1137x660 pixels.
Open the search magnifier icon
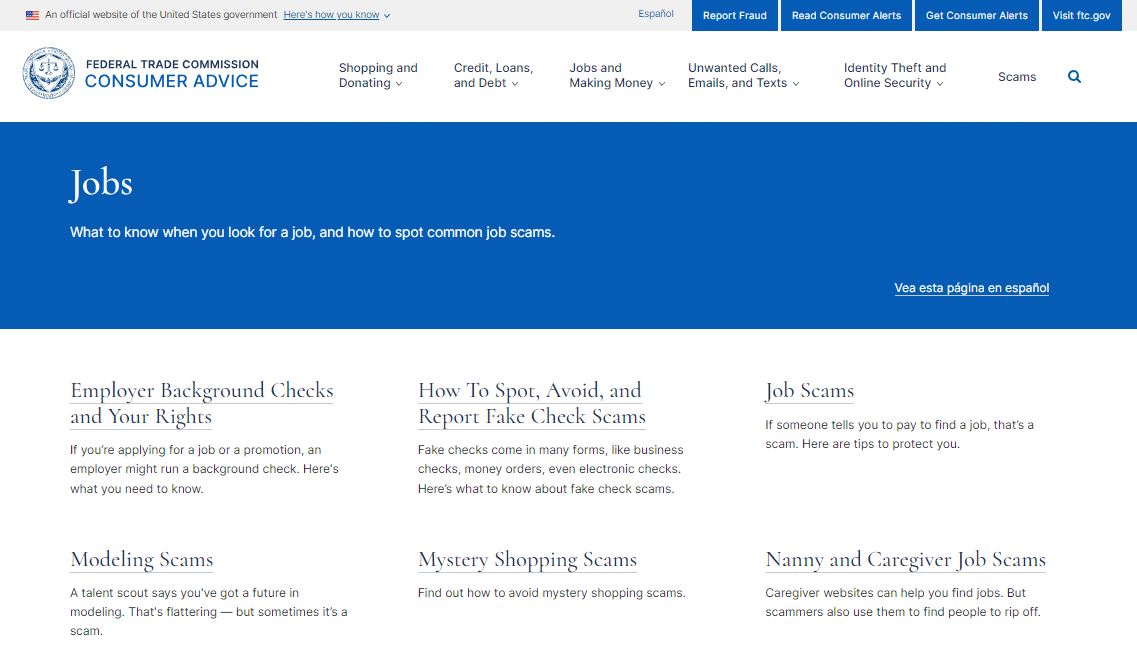click(1074, 76)
